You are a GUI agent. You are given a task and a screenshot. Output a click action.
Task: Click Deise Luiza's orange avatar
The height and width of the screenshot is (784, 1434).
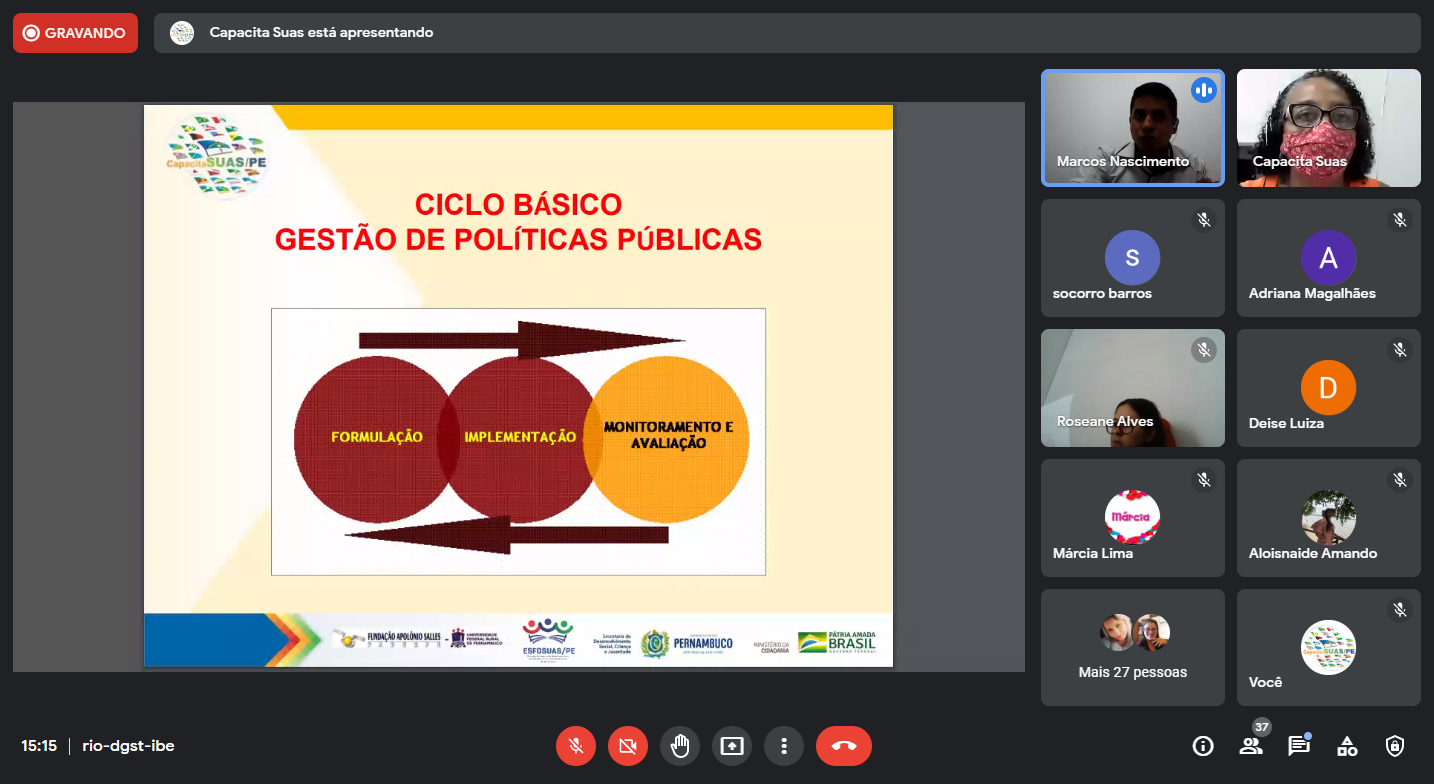[x=1328, y=387]
